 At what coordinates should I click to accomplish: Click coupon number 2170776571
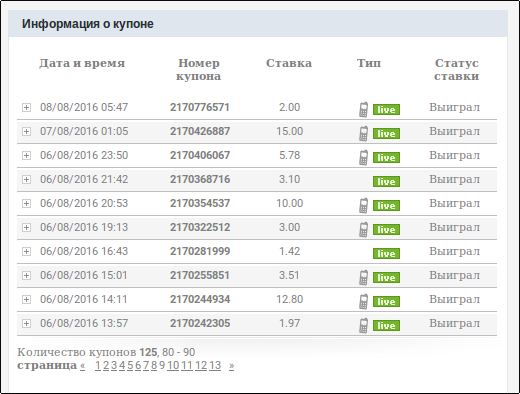pyautogui.click(x=200, y=107)
